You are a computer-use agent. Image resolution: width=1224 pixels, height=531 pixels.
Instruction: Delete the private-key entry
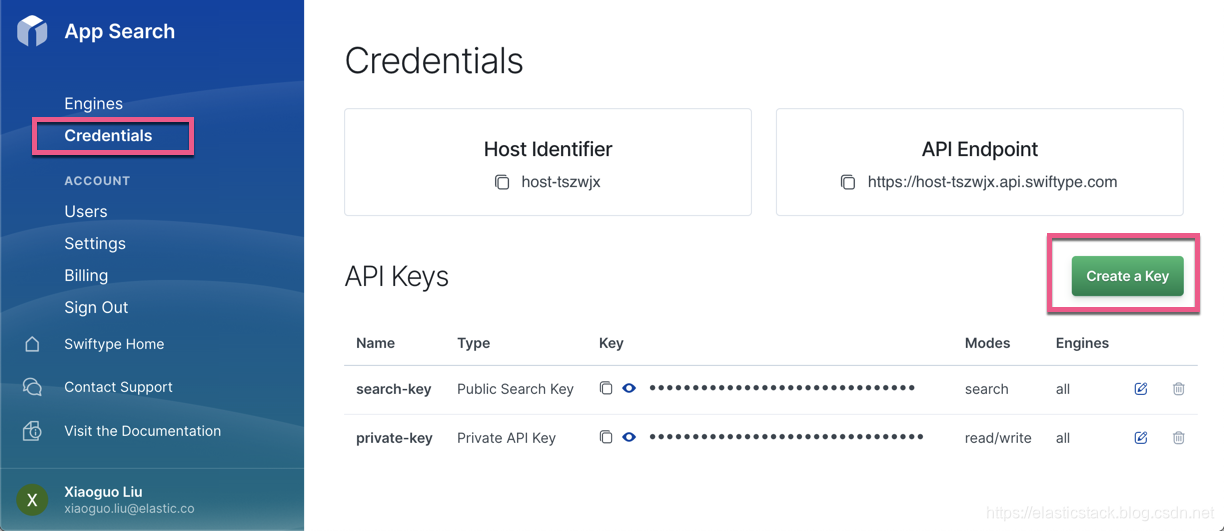(x=1179, y=437)
